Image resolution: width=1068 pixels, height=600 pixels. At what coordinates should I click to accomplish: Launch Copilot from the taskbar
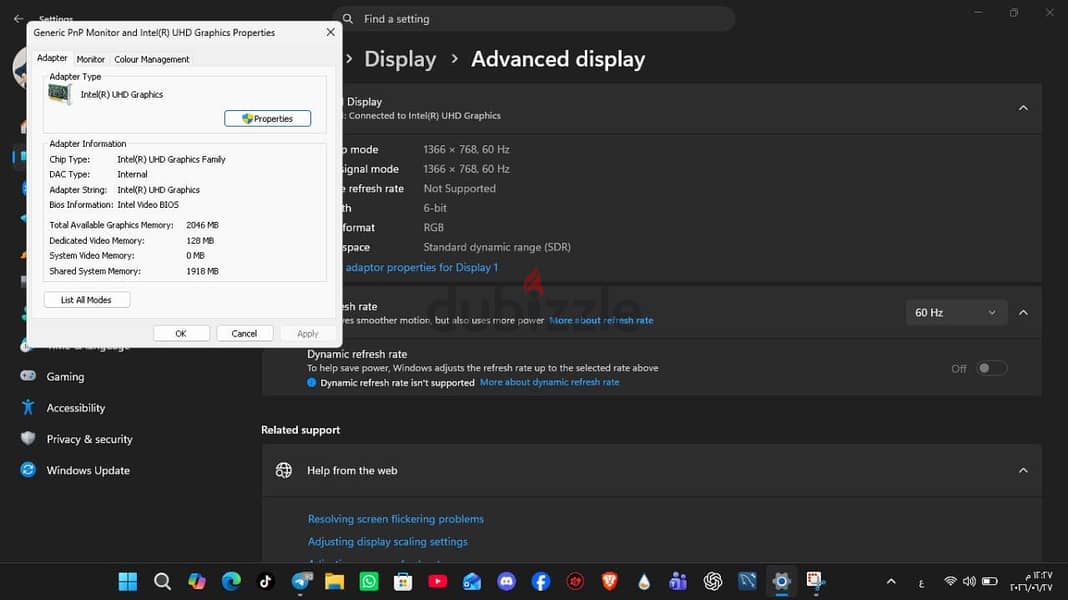coord(197,582)
